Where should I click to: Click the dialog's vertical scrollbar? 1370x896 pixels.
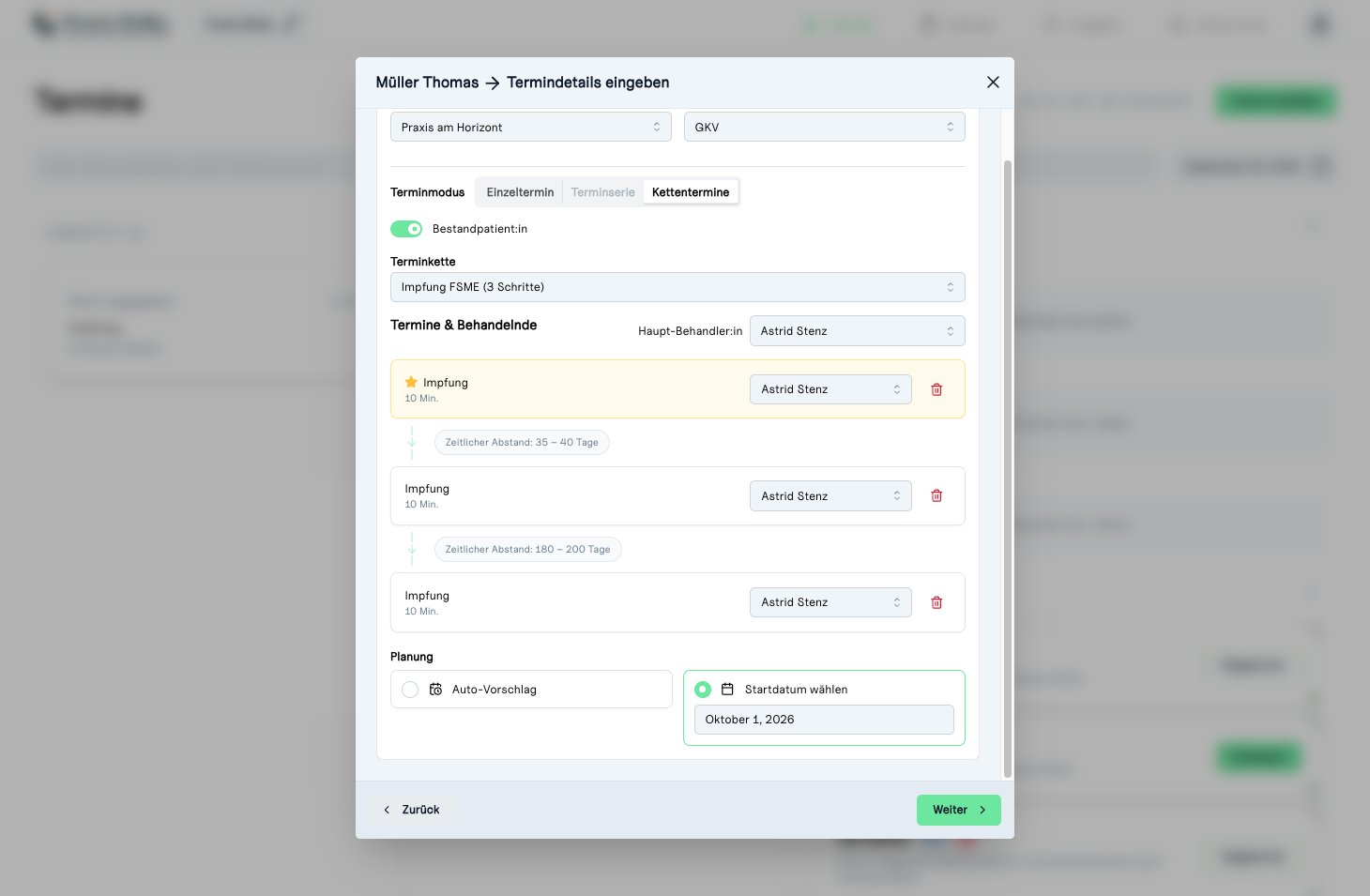pyautogui.click(x=1008, y=469)
